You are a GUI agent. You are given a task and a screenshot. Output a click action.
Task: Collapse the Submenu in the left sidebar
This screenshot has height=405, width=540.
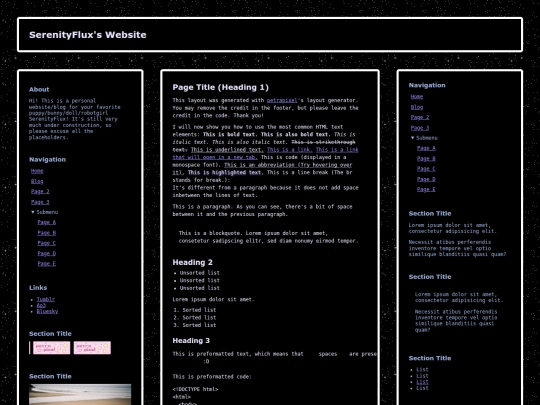pyautogui.click(x=44, y=212)
